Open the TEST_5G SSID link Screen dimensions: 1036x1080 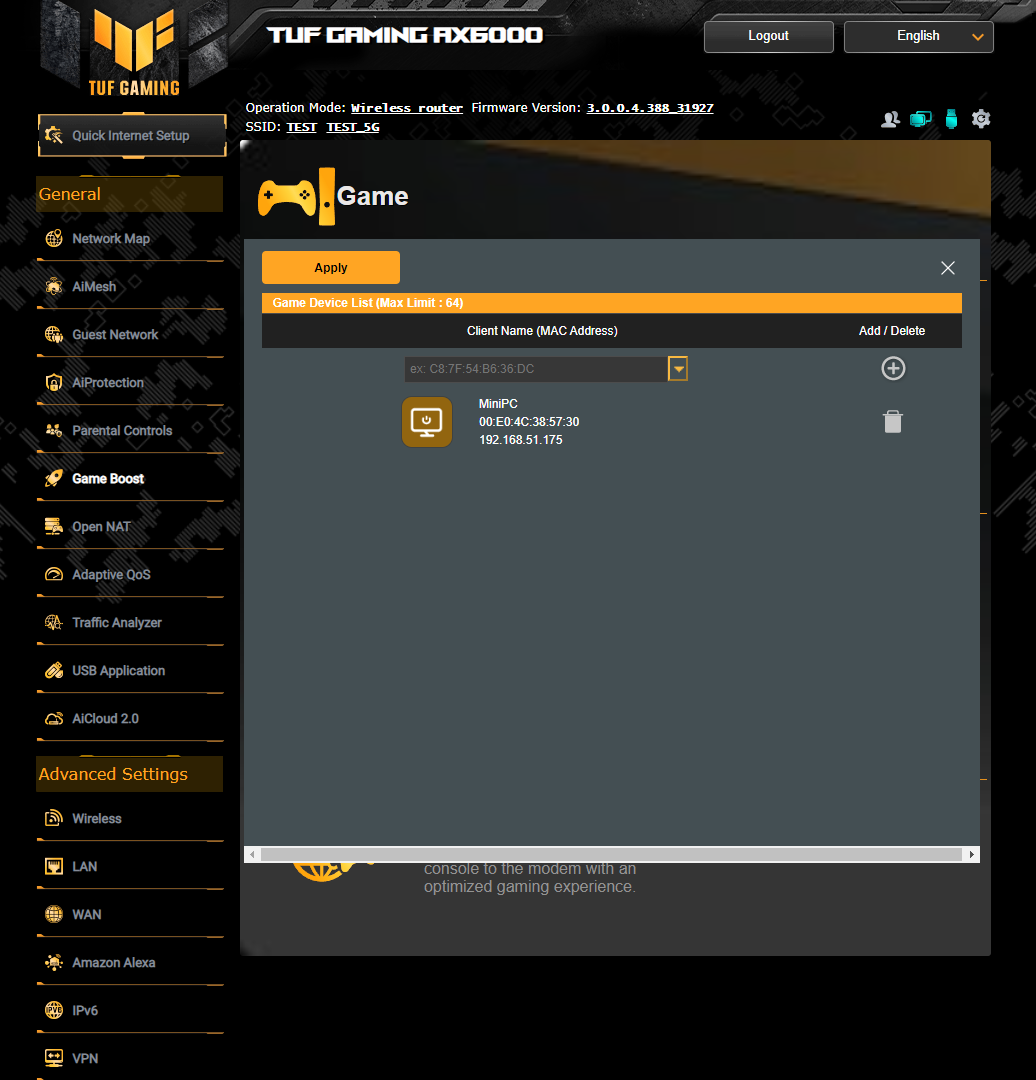[x=353, y=127]
